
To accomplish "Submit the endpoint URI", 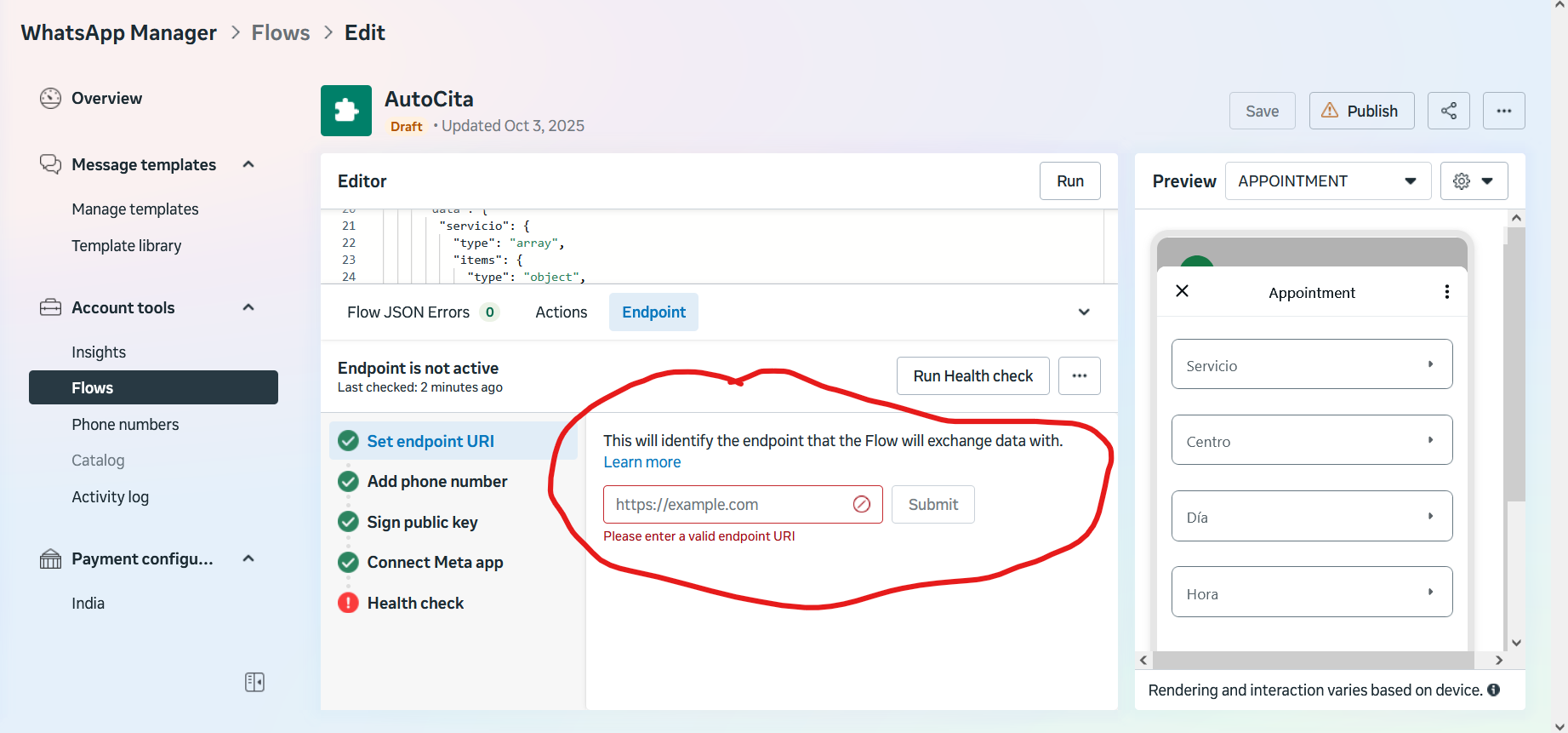I will pyautogui.click(x=933, y=504).
